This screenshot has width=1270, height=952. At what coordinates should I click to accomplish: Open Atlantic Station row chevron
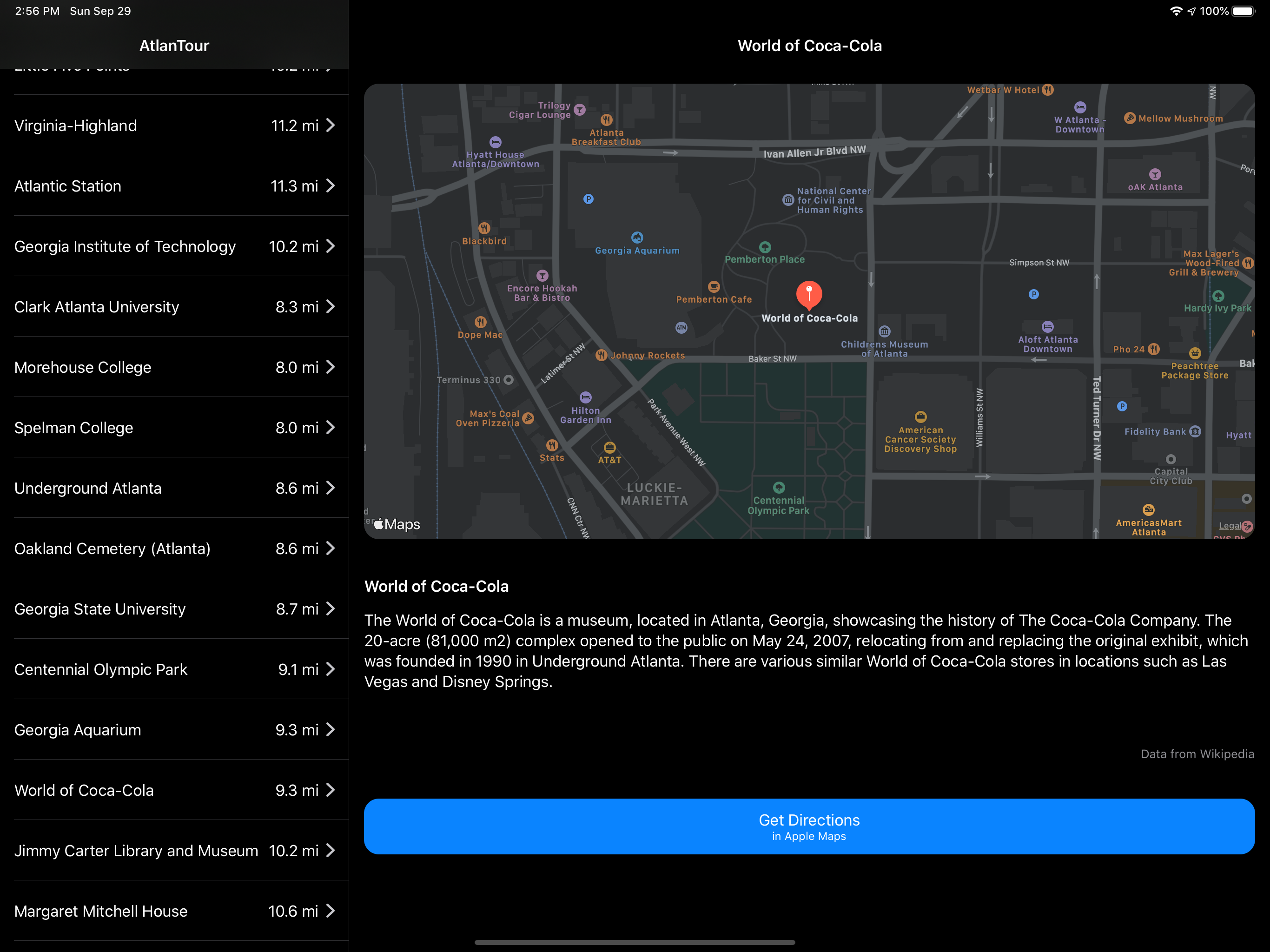330,185
